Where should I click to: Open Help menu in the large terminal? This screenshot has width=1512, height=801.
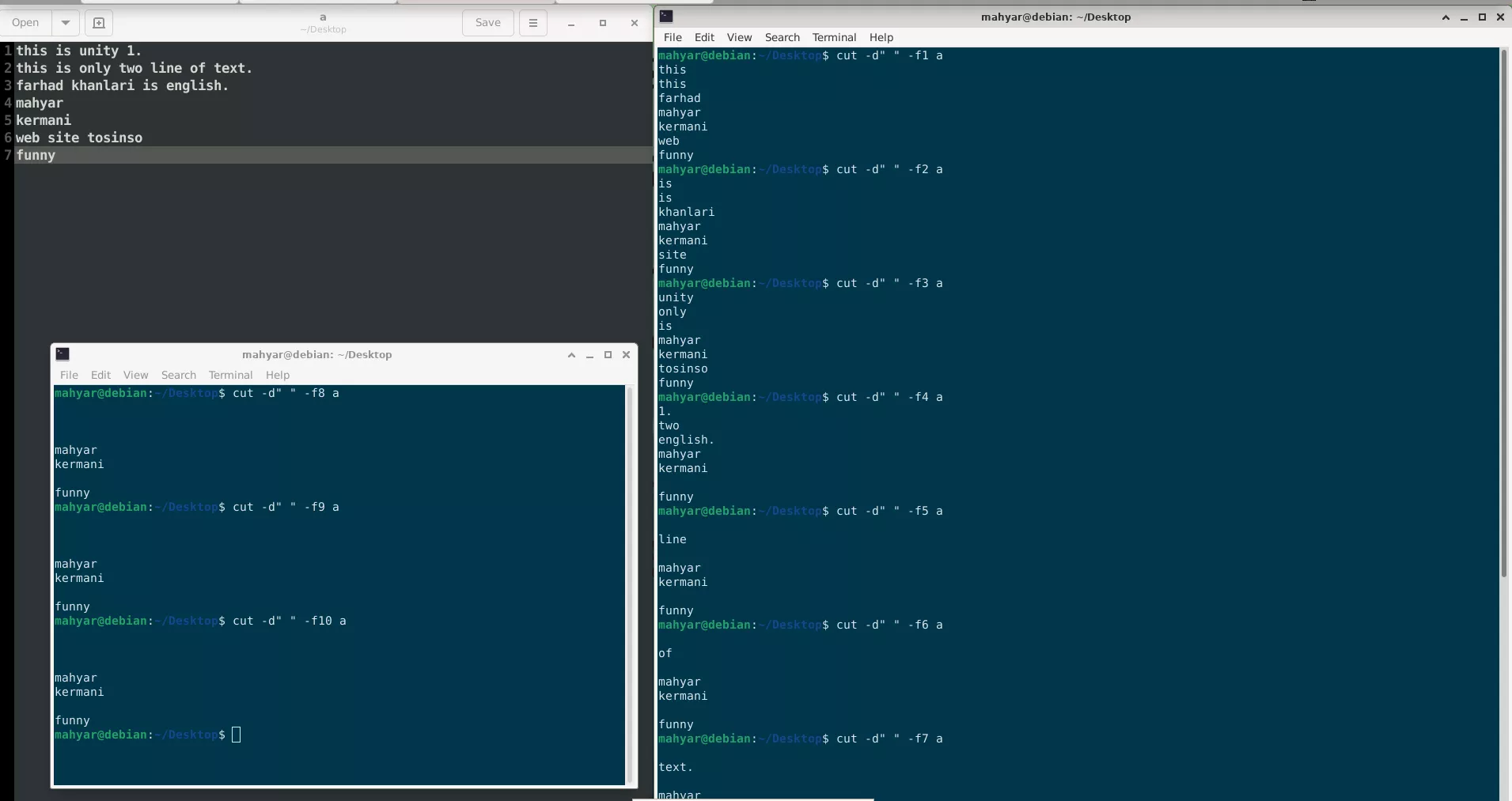coord(881,37)
